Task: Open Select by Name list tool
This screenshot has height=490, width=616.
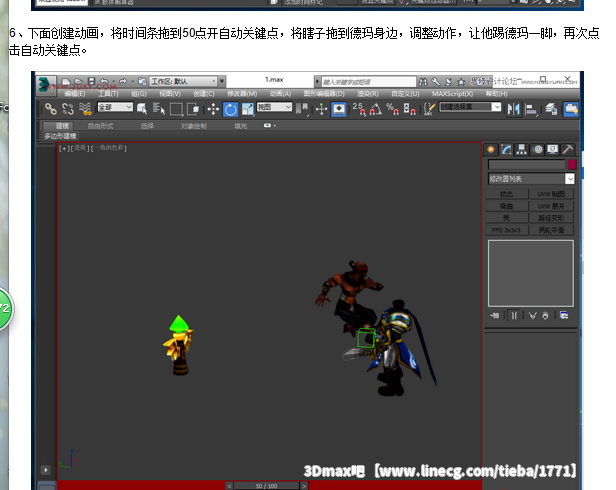Action: [159, 109]
